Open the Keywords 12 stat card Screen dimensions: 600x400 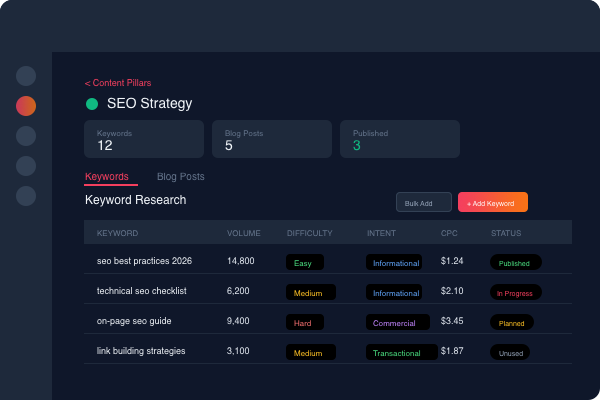pos(144,139)
